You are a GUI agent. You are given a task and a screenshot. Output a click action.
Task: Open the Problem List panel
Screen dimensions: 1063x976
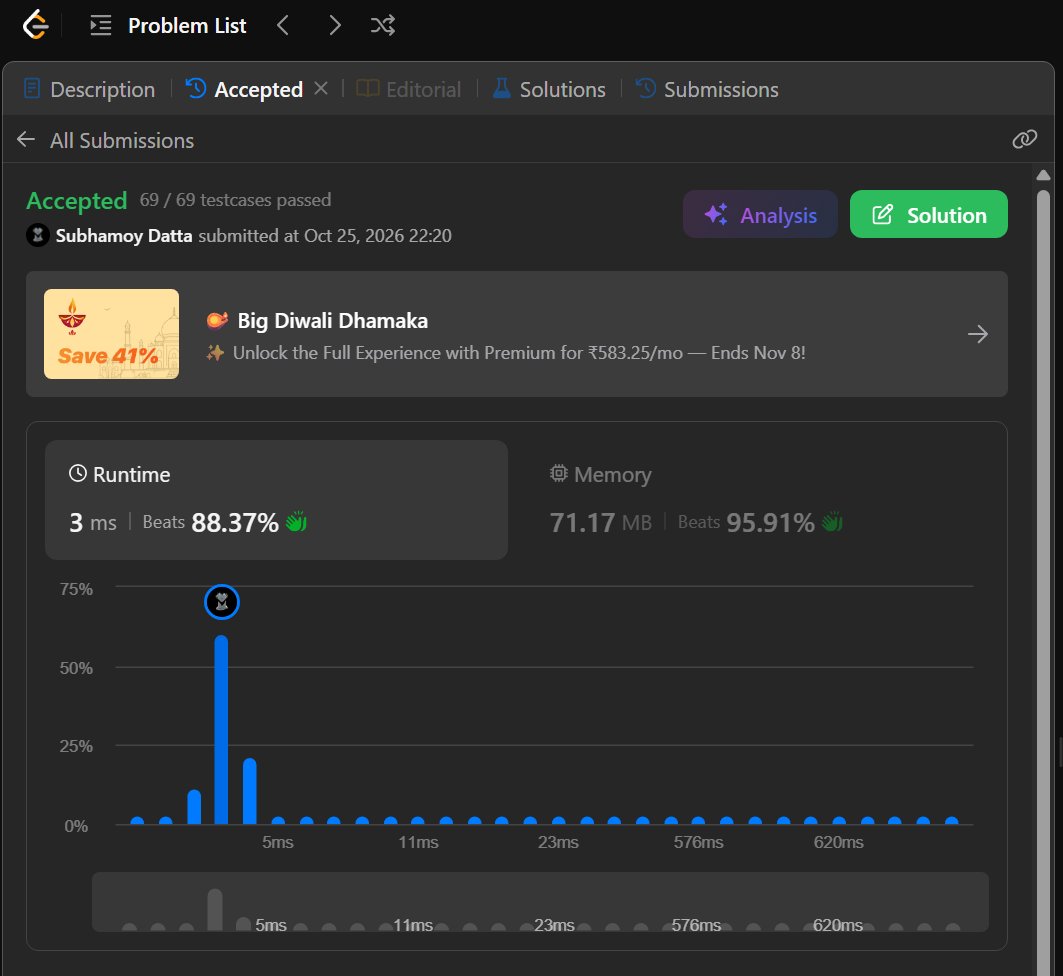[168, 26]
